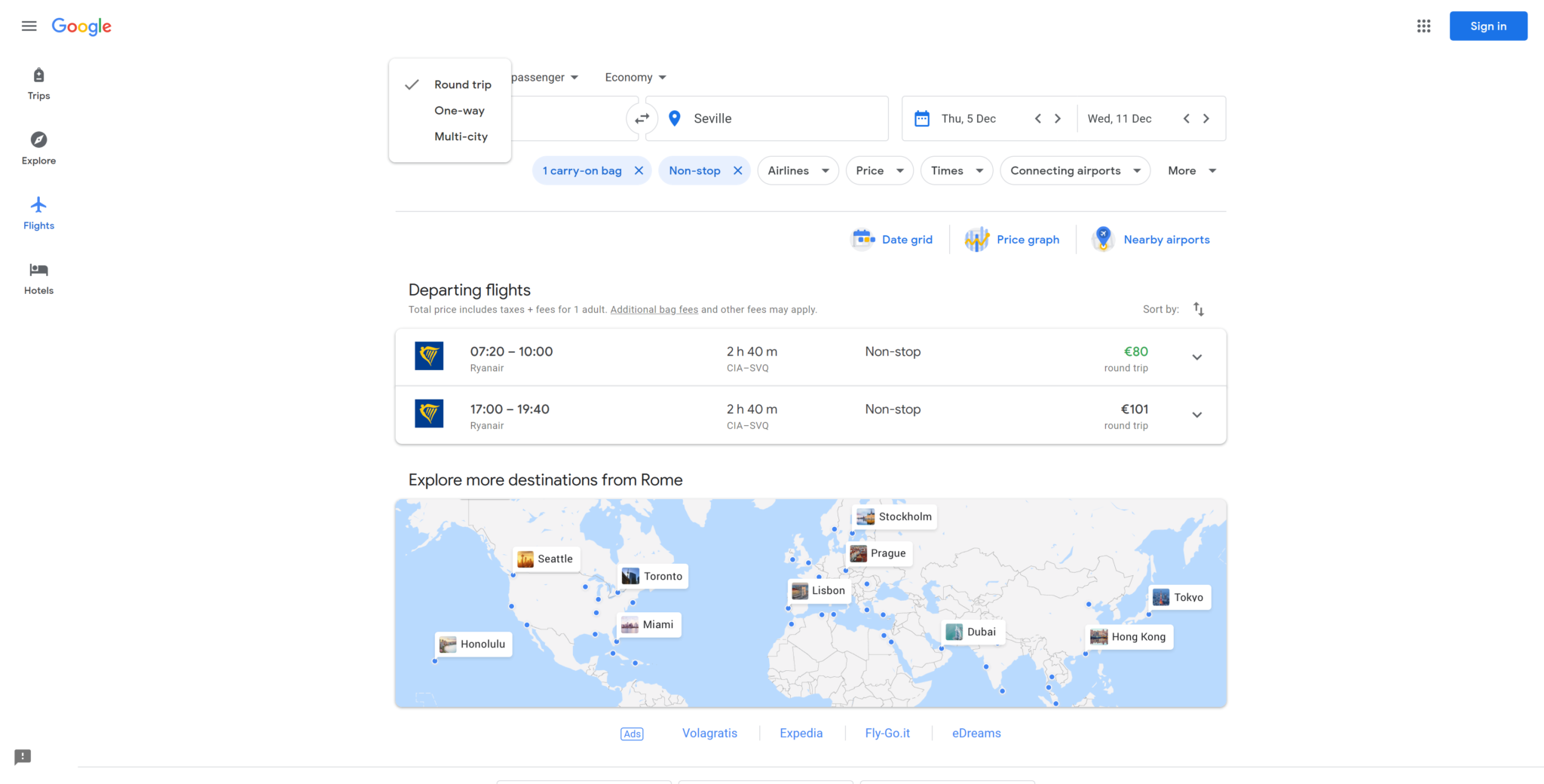Screen dimensions: 1544x784
Task: Click the Google logo
Action: pyautogui.click(x=81, y=26)
